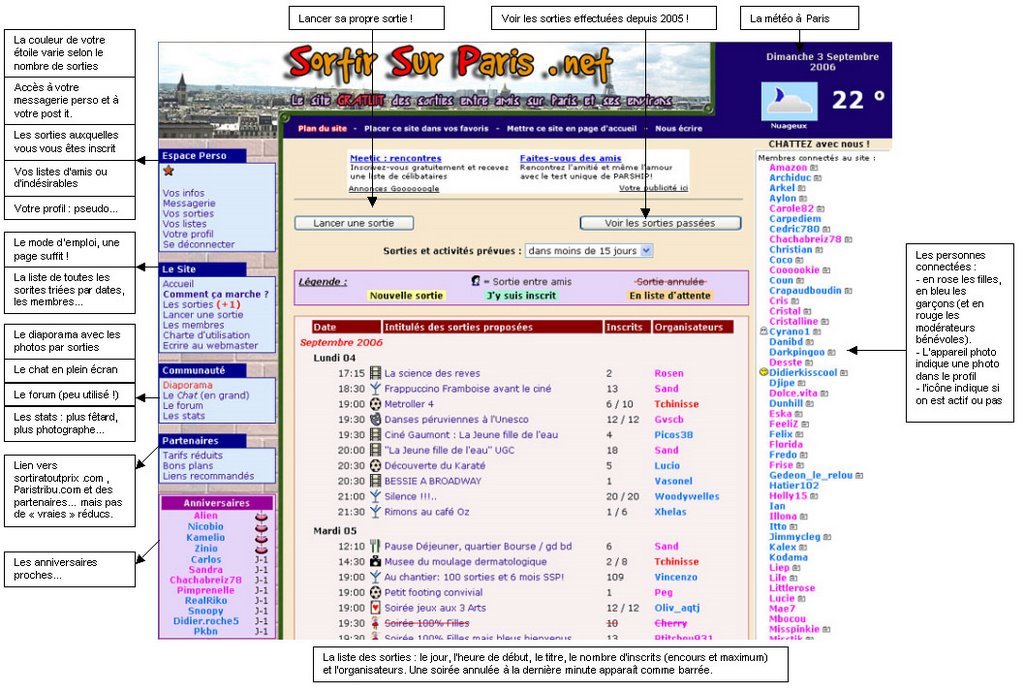Open sortie "La Jeune fille de l'eau" UGC
Image resolution: width=1024 pixels, height=693 pixels.
[449, 451]
